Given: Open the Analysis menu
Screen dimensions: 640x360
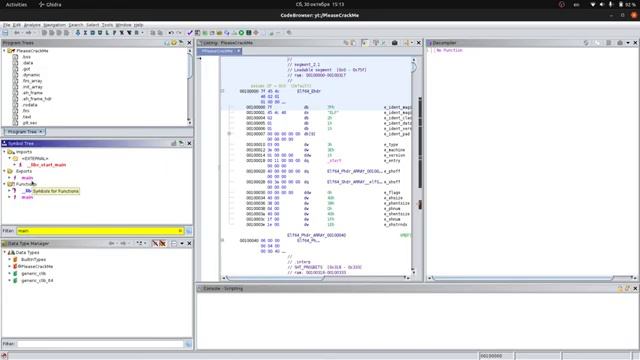Looking at the screenshot, I should tap(32, 25).
